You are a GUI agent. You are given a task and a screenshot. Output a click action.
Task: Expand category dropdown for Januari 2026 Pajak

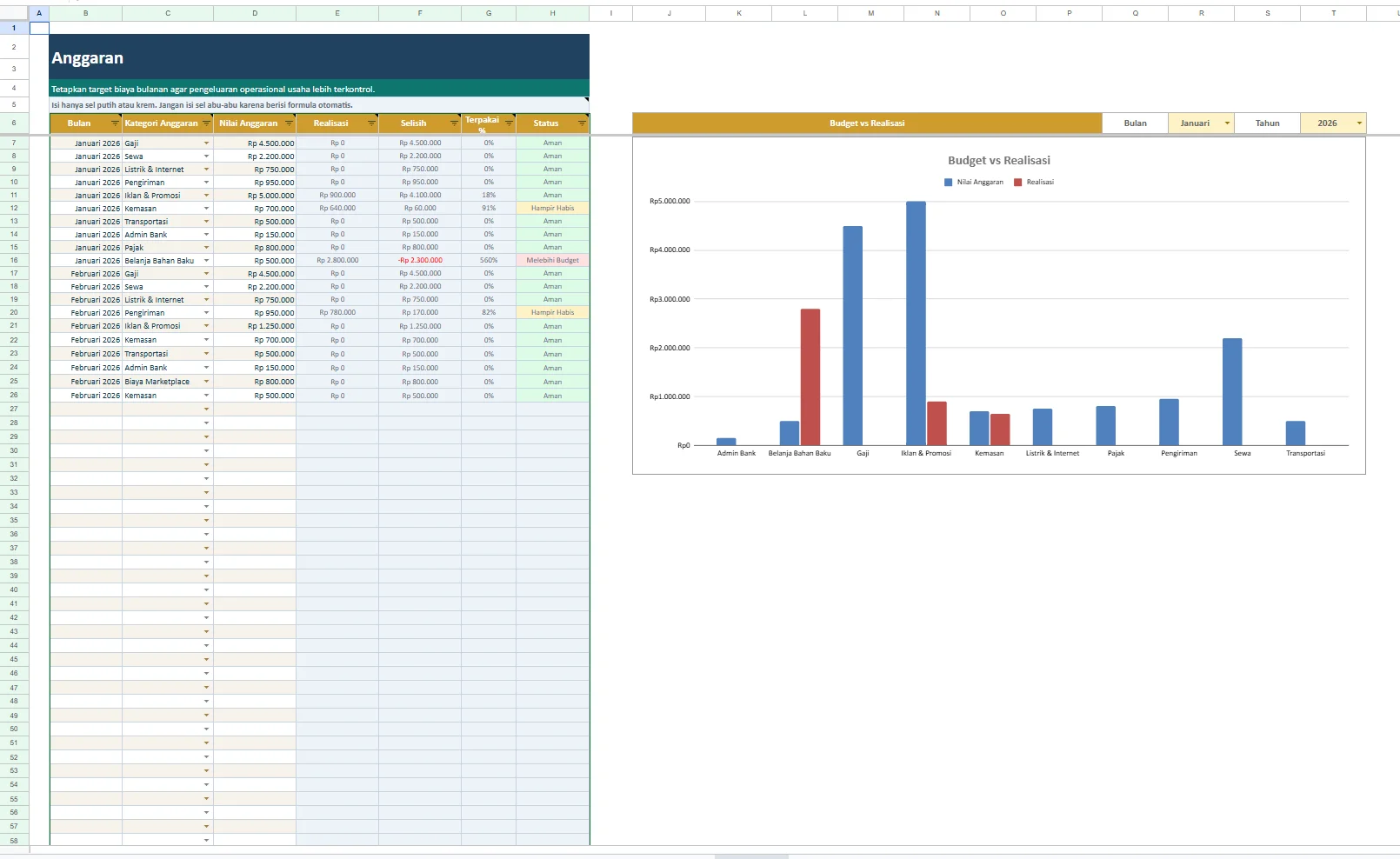point(206,248)
